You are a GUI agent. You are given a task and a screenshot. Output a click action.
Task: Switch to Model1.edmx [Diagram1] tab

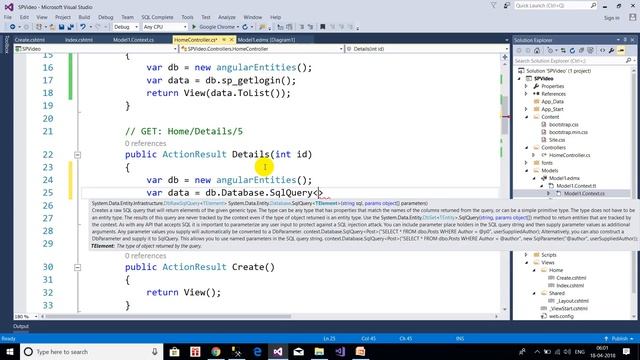pos(267,40)
